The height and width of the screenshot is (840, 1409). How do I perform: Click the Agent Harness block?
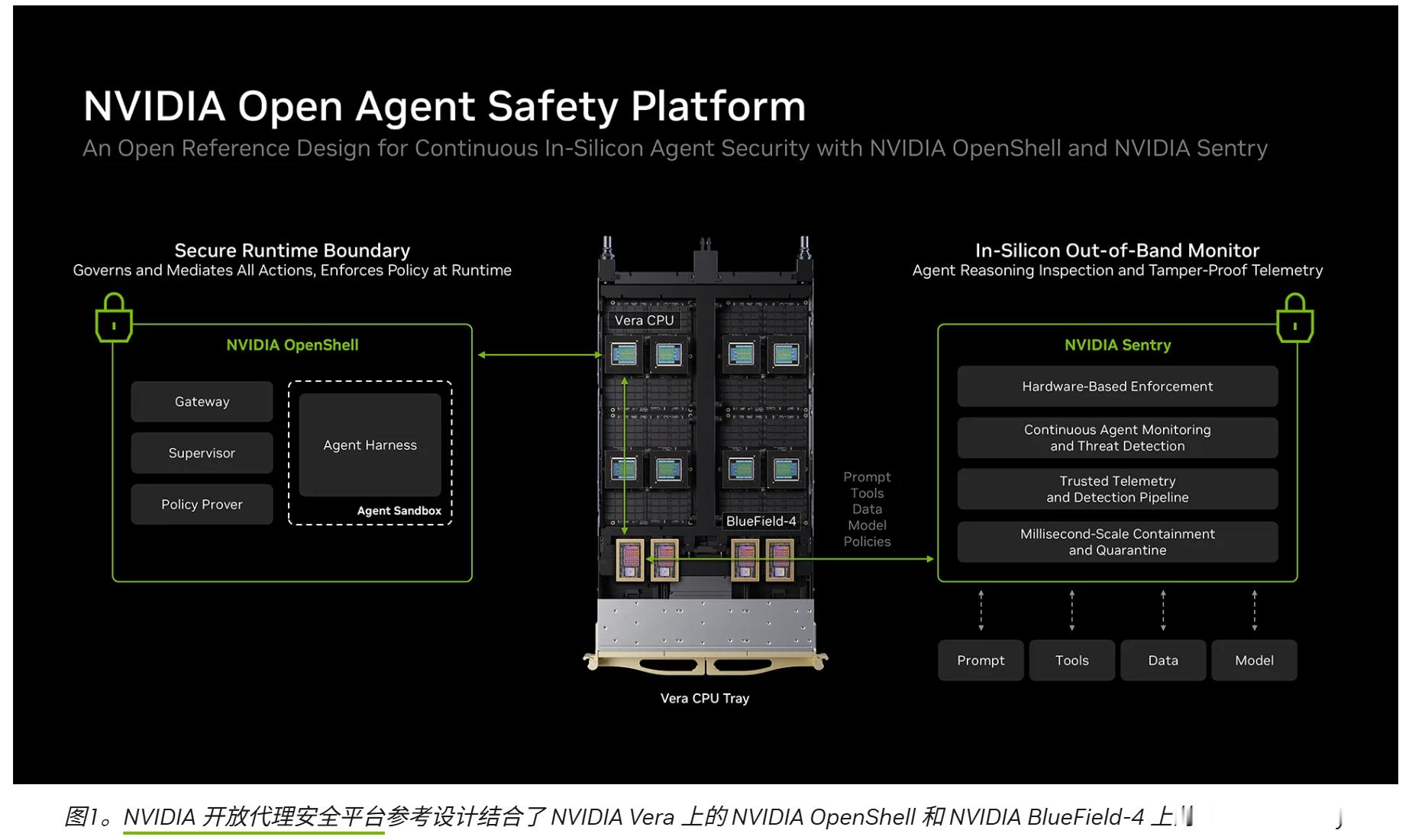pos(370,445)
